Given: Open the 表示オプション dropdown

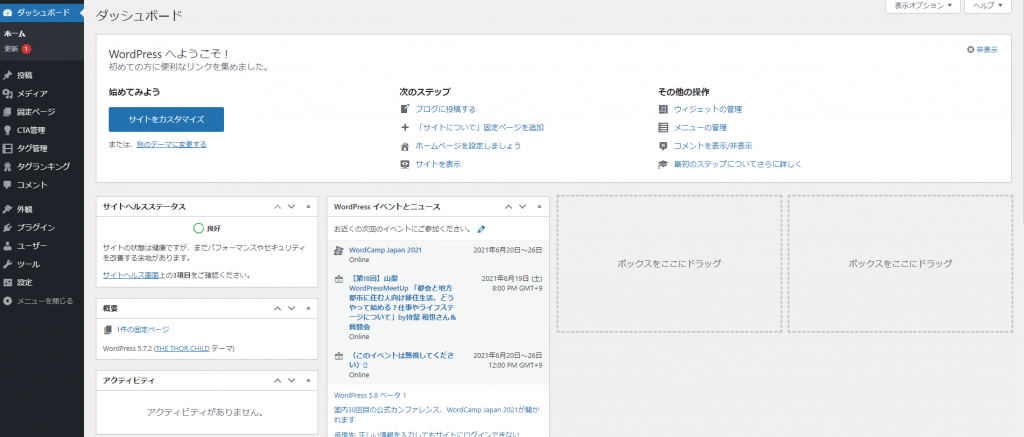Looking at the screenshot, I should (922, 5).
